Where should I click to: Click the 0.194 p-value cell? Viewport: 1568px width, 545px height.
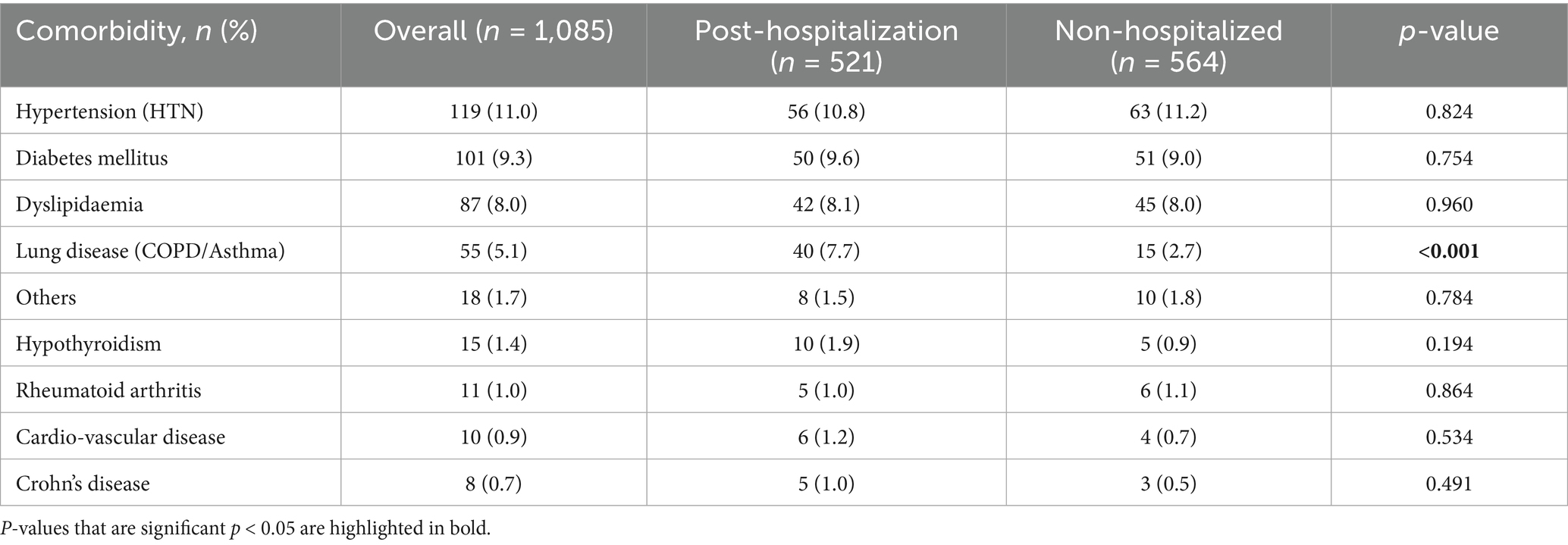pos(1449,344)
